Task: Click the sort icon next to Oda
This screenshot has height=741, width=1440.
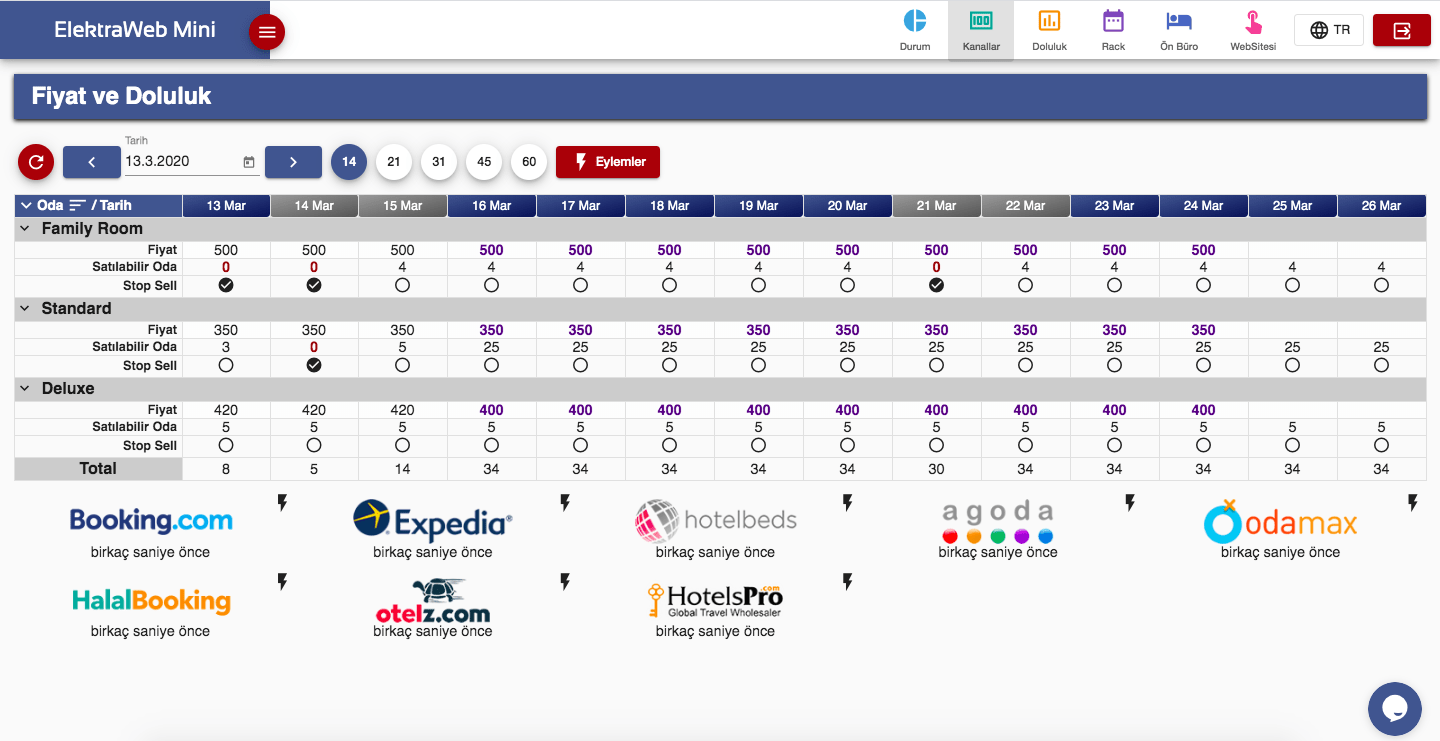Action: (77, 205)
